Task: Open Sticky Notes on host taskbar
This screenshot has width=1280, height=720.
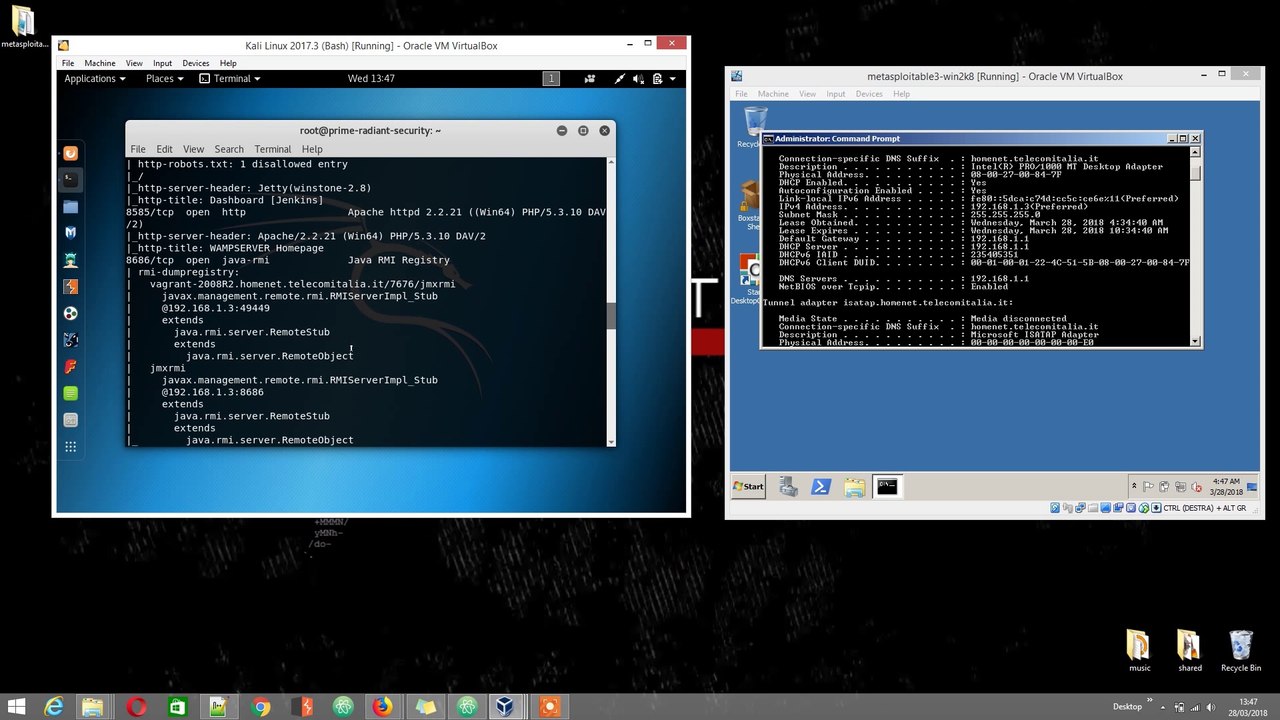Action: [425, 707]
